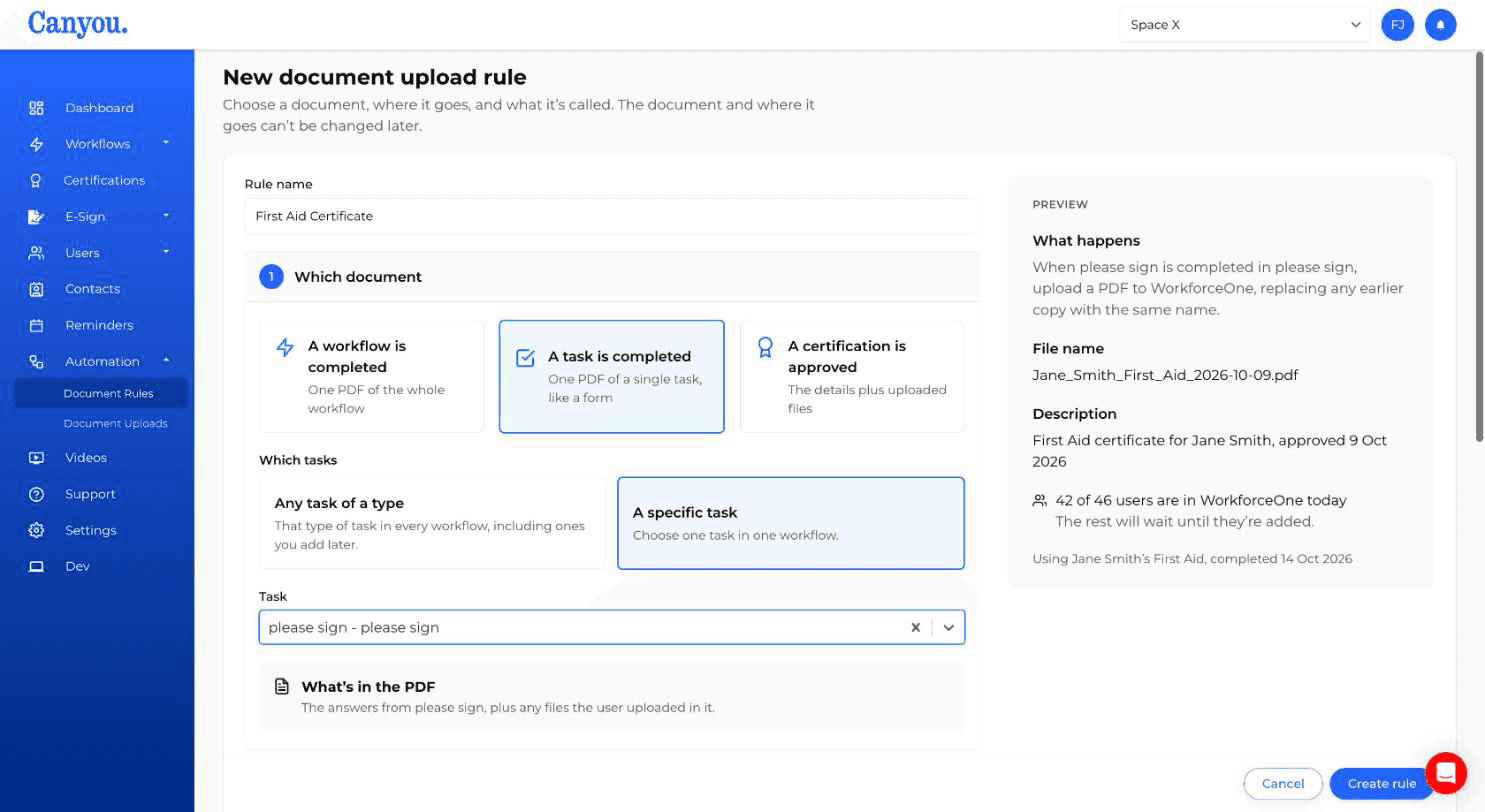Expand the Task dropdown chevron

(948, 628)
